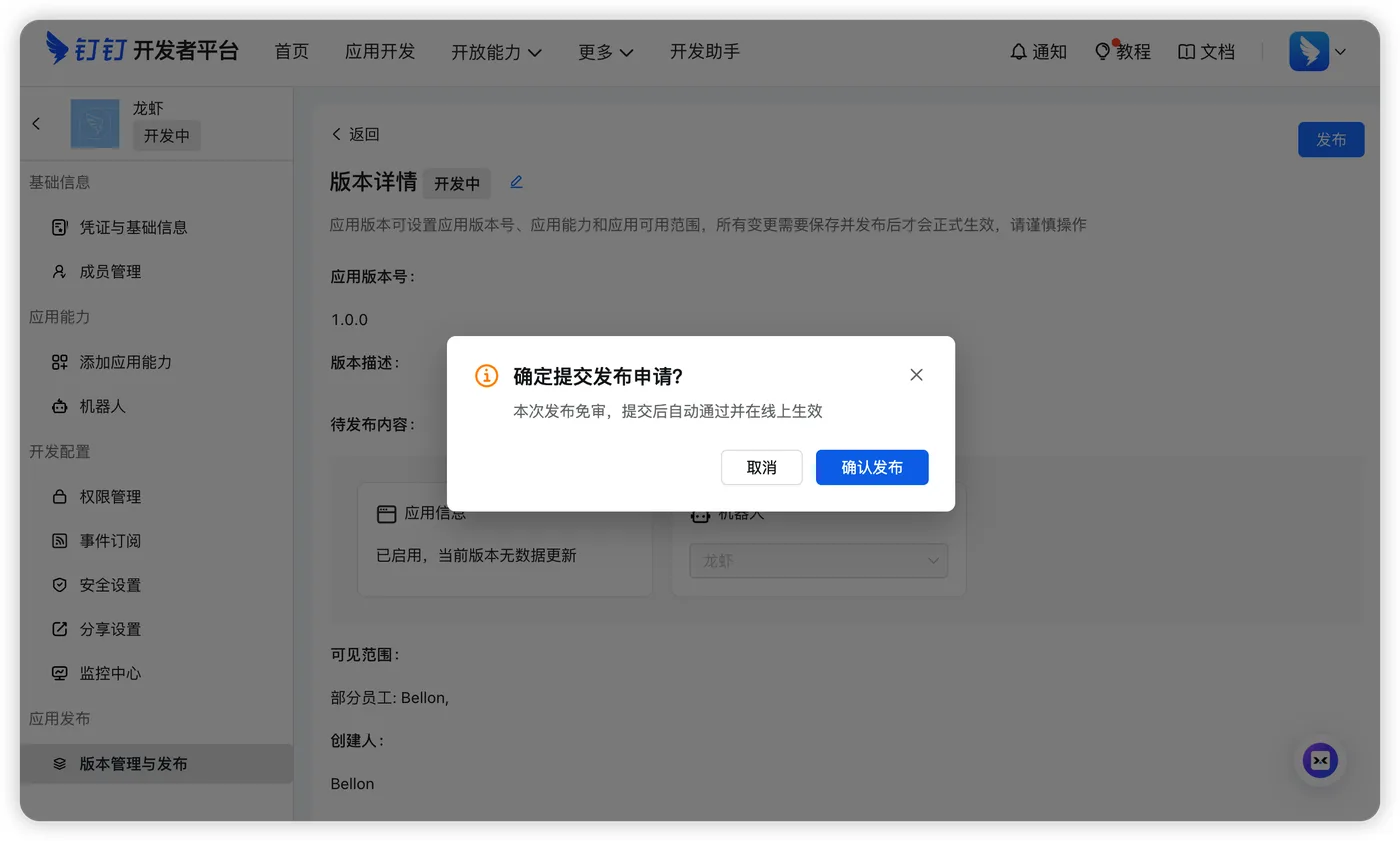This screenshot has height=841, width=1400.
Task: Open the 文档 documentation book
Action: coord(1206,51)
